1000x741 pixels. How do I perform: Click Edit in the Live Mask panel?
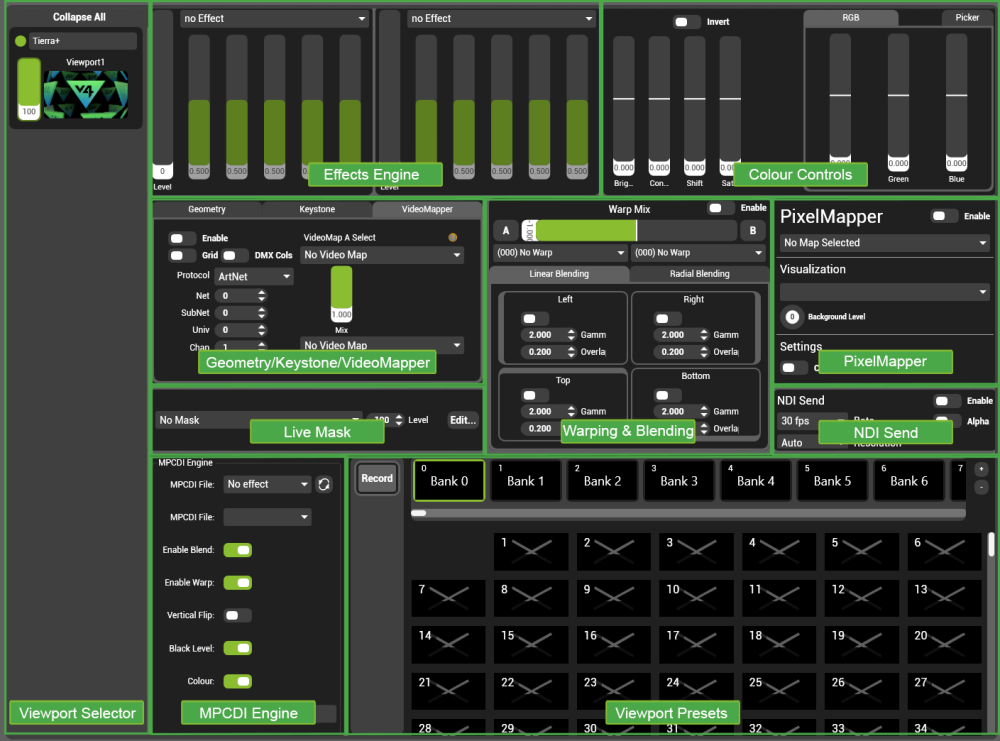[x=462, y=419]
